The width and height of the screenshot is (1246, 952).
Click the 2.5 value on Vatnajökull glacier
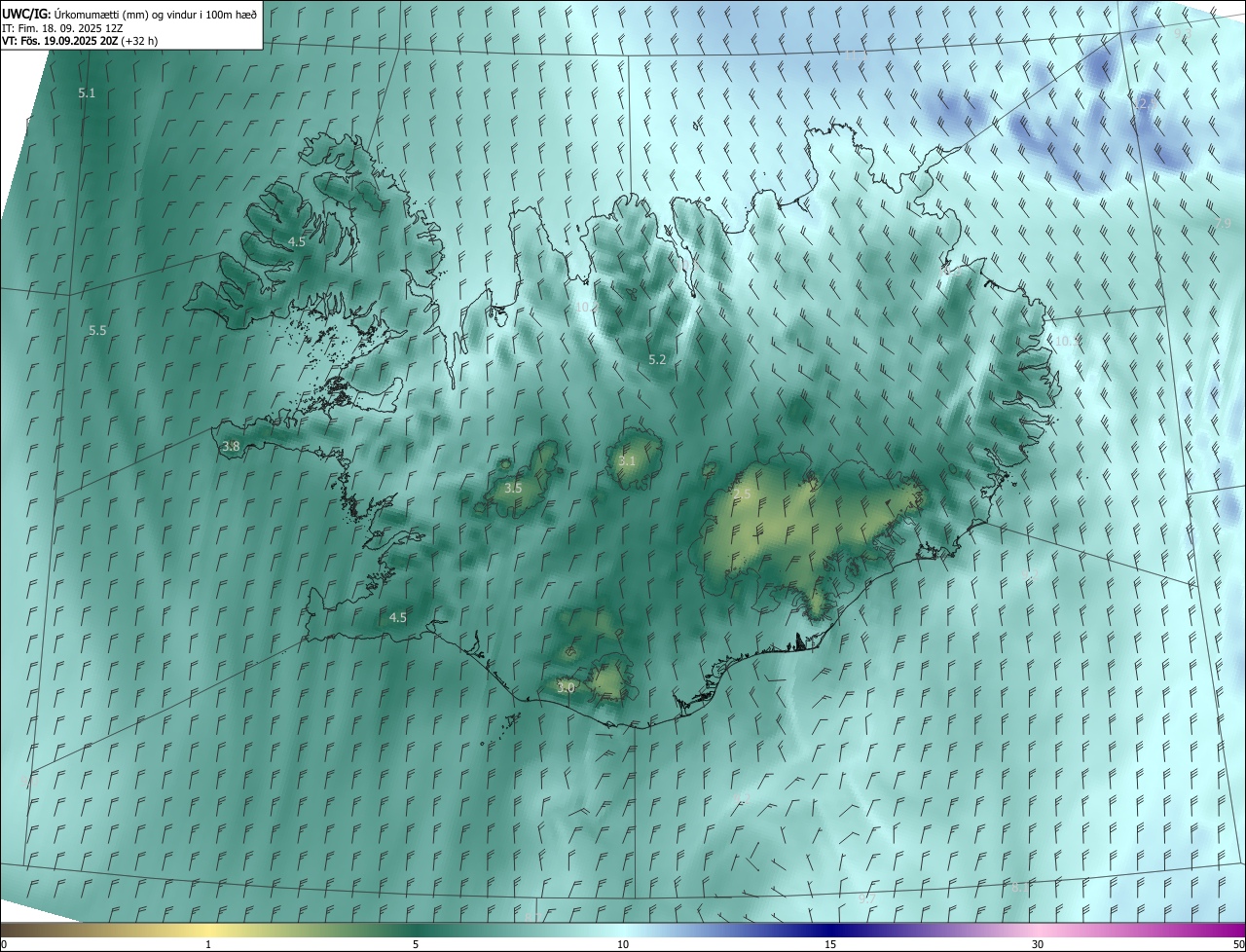(742, 494)
